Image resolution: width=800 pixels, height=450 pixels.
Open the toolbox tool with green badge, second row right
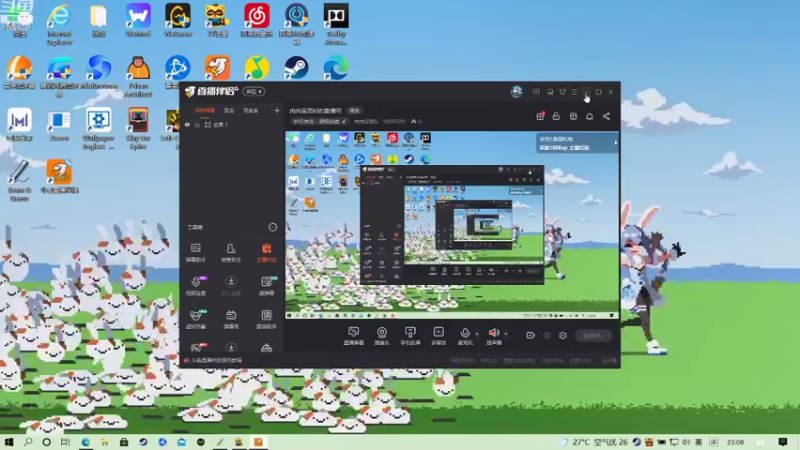tap(266, 286)
